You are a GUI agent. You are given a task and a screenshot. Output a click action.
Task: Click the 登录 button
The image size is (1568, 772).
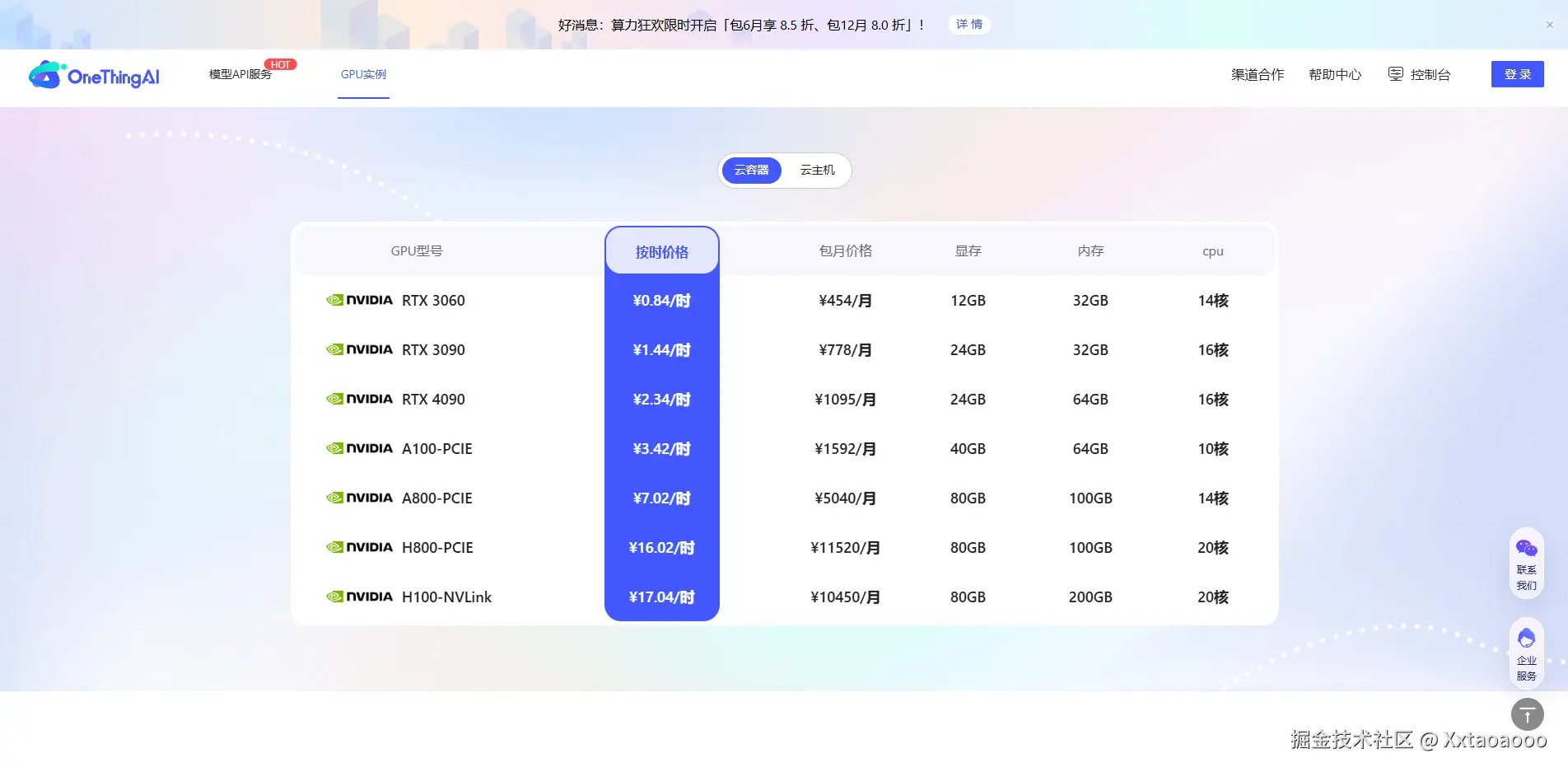pyautogui.click(x=1518, y=74)
